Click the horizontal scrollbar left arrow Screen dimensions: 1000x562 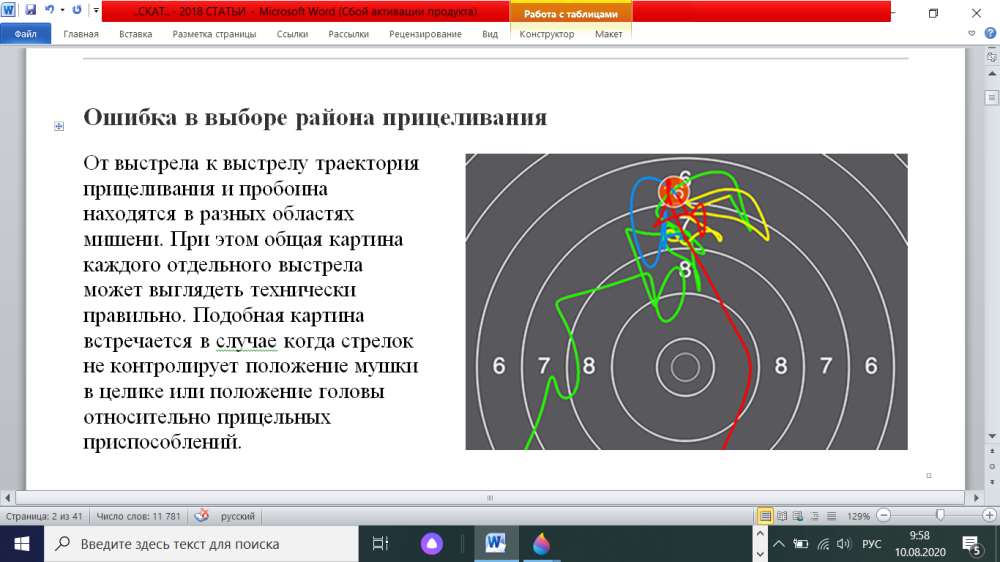pyautogui.click(x=8, y=498)
